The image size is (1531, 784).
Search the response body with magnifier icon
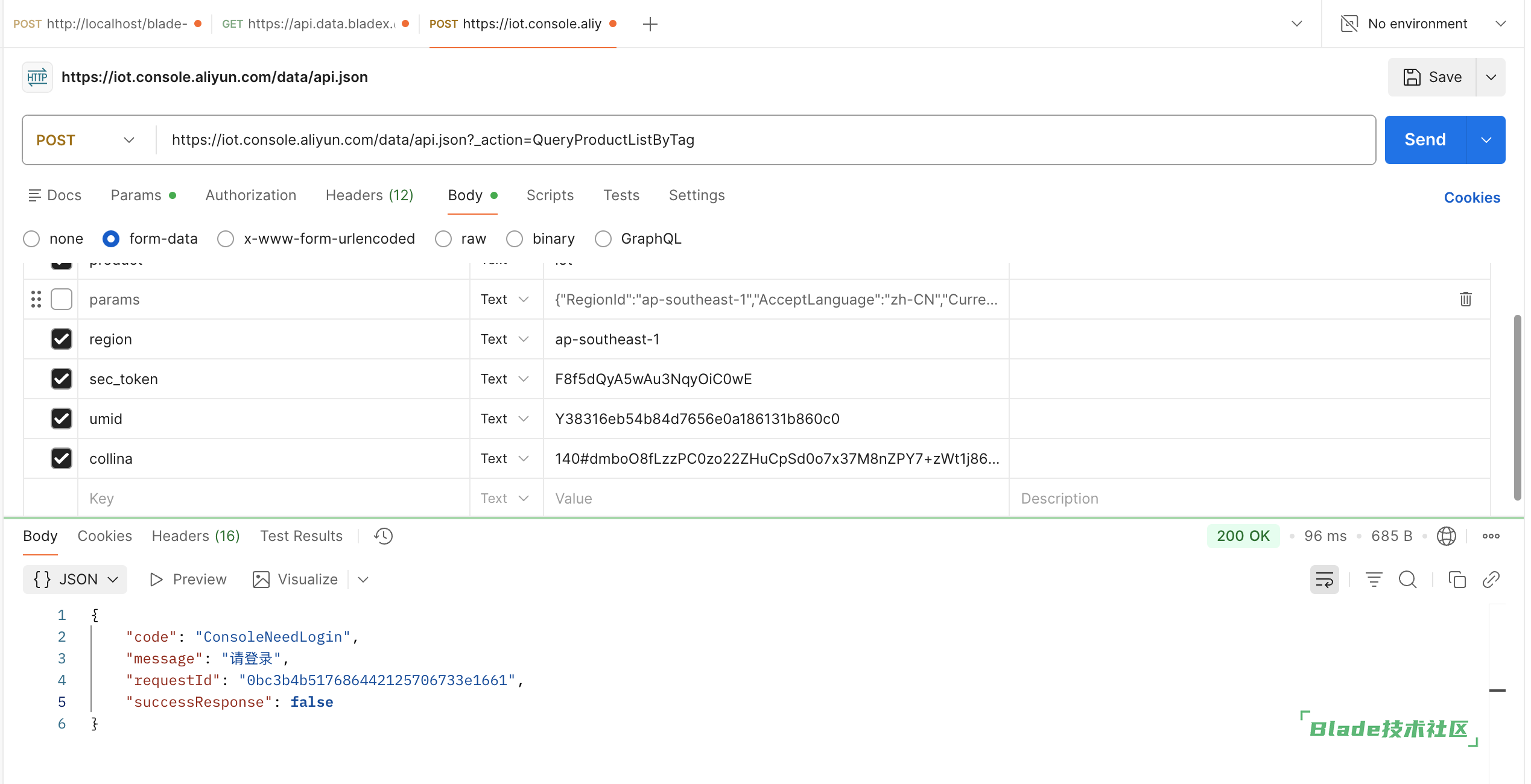tap(1407, 580)
